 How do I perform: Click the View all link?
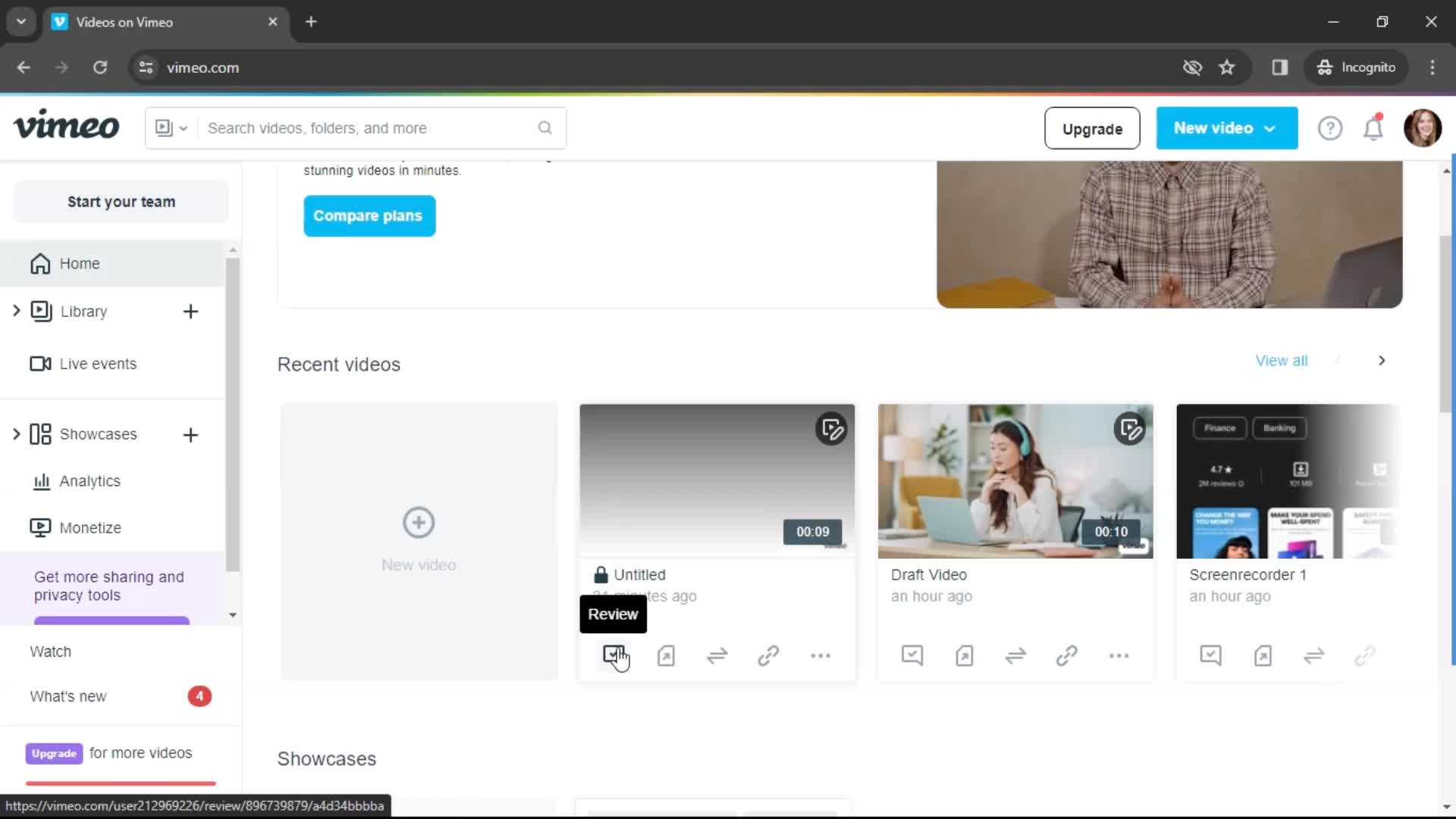tap(1282, 361)
